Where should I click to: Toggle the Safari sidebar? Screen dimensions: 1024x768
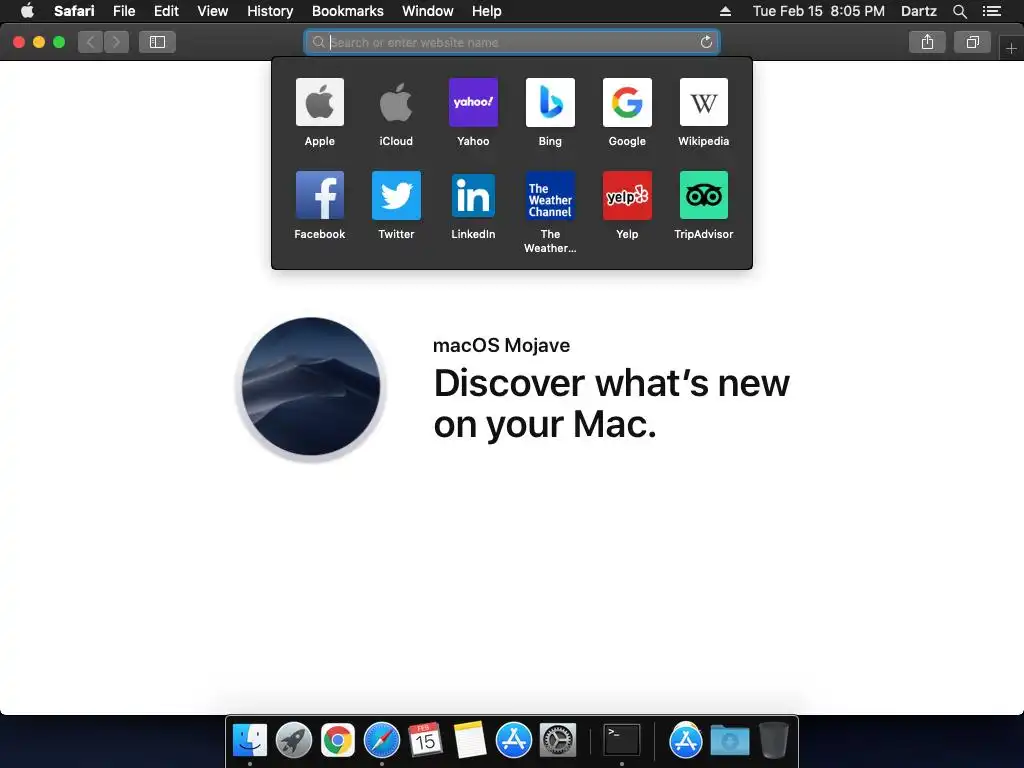[157, 42]
